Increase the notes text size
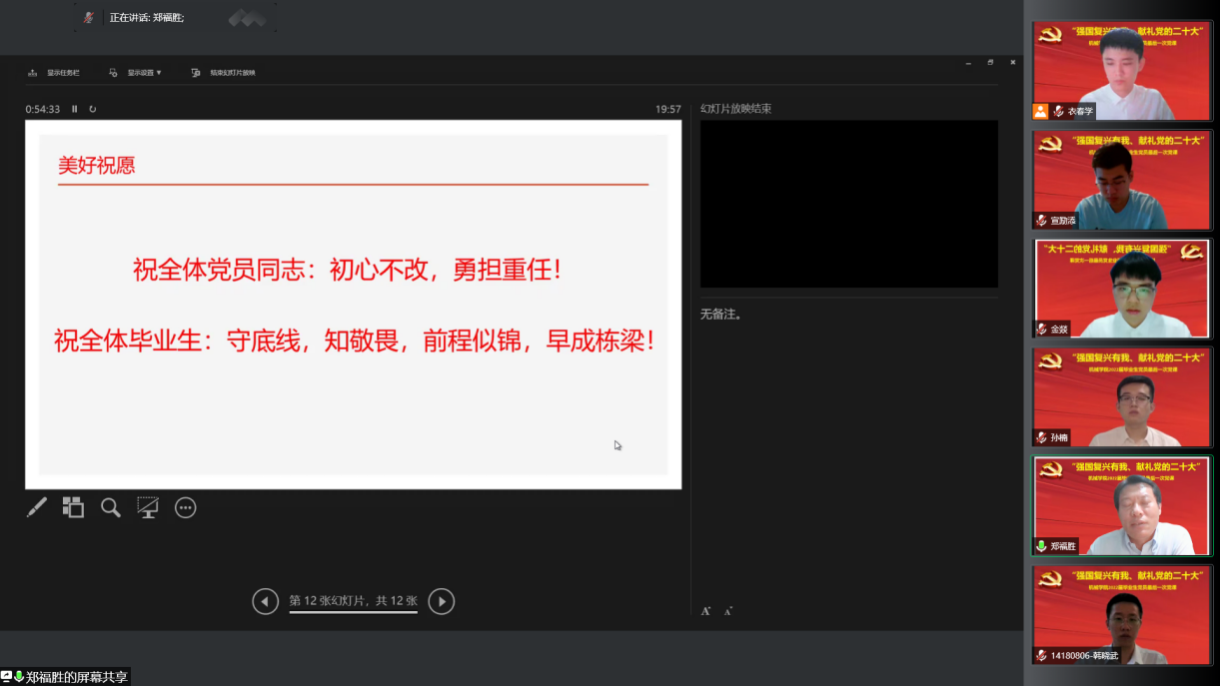The image size is (1220, 686). click(x=705, y=610)
